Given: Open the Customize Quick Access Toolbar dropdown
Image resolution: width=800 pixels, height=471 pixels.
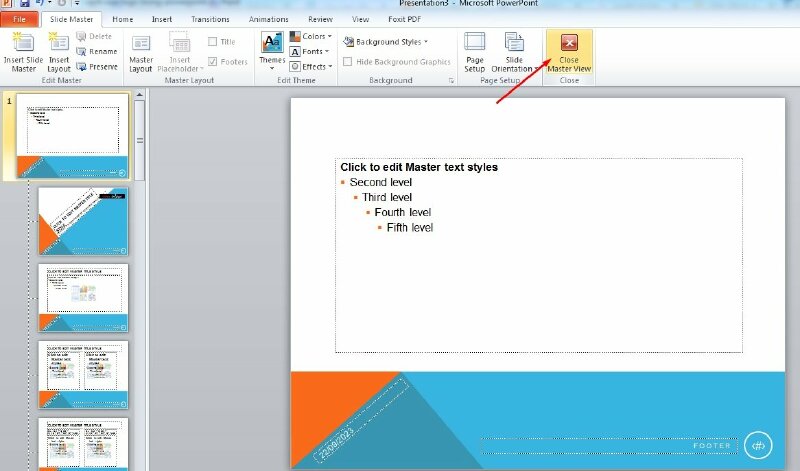Looking at the screenshot, I should pyautogui.click(x=78, y=3).
